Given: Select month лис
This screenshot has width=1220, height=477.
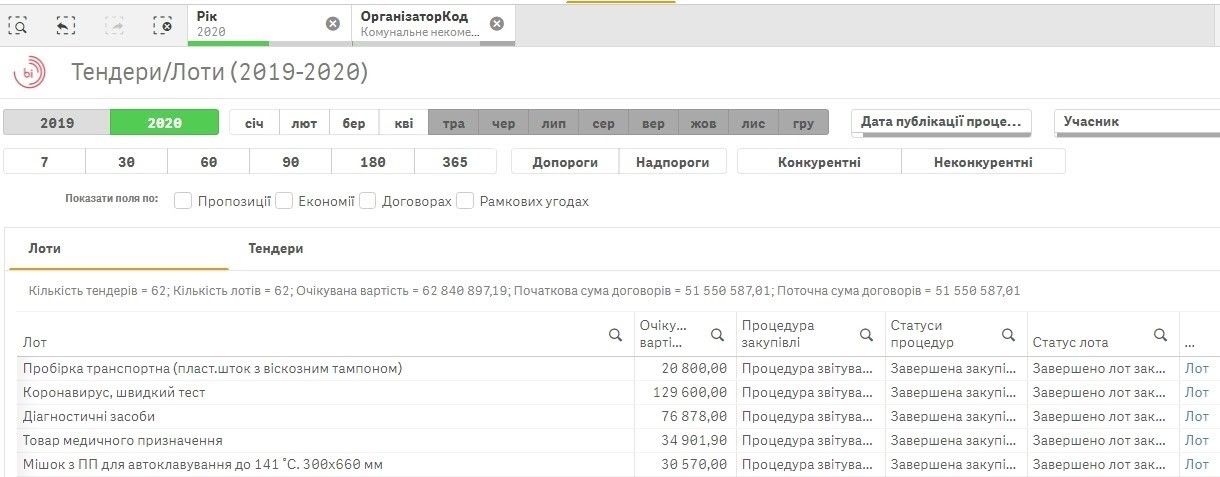Looking at the screenshot, I should [754, 123].
